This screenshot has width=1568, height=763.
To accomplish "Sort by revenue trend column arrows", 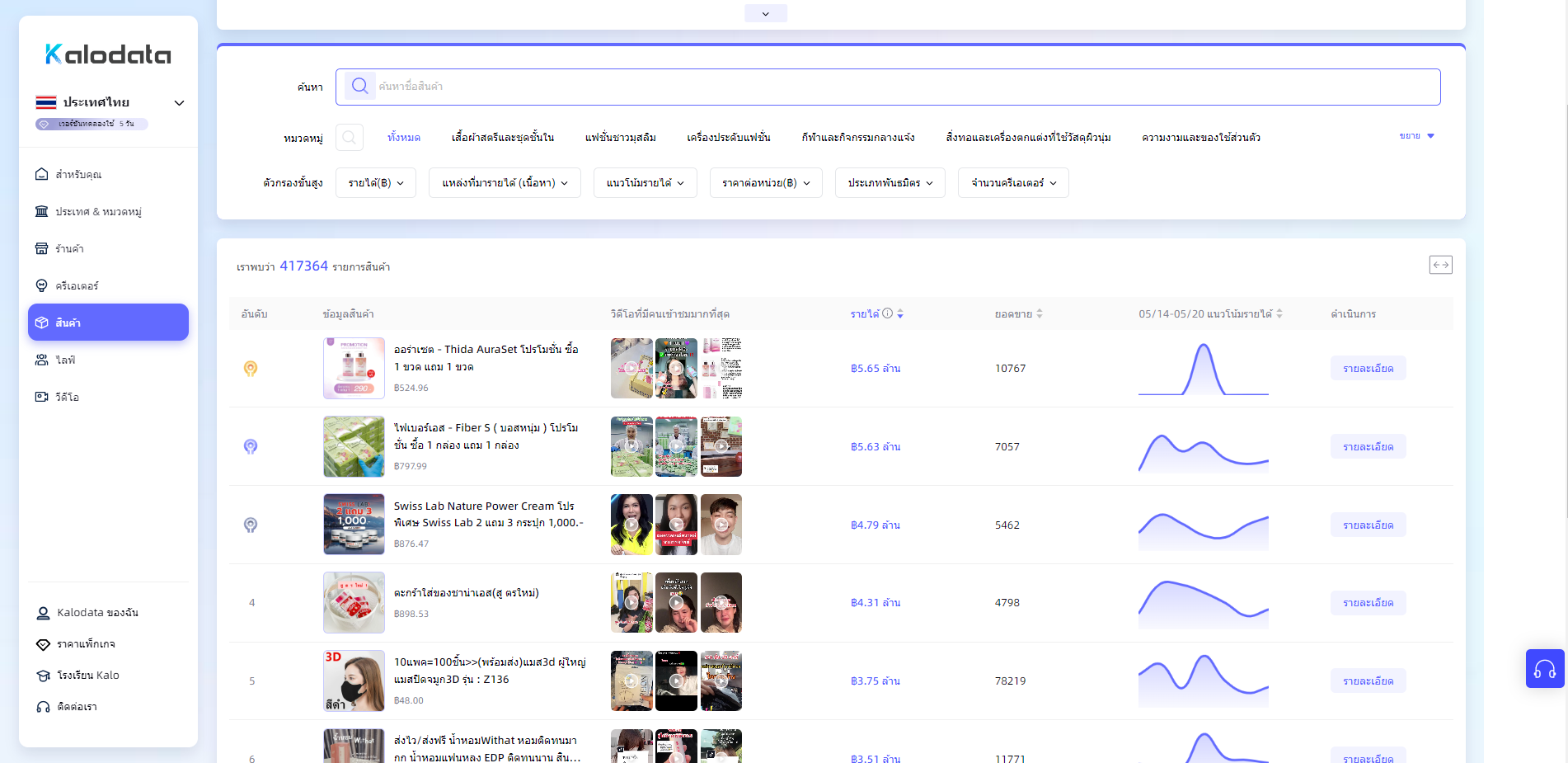I will click(x=1279, y=313).
